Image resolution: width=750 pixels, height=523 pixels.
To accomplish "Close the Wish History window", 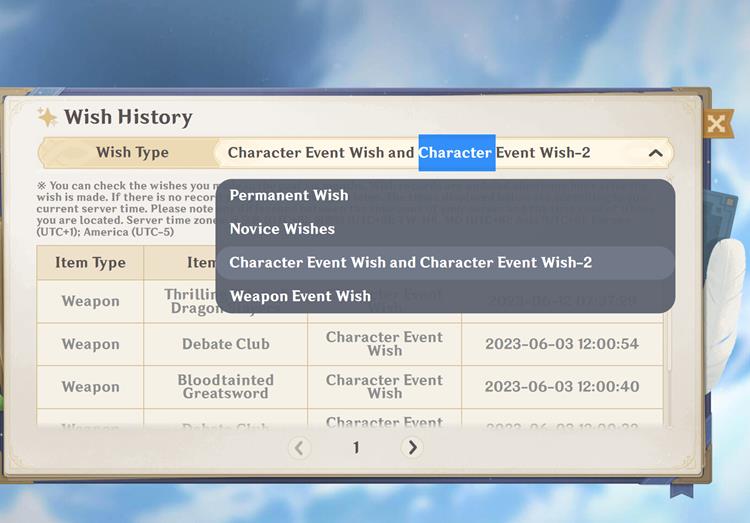I will tap(717, 124).
